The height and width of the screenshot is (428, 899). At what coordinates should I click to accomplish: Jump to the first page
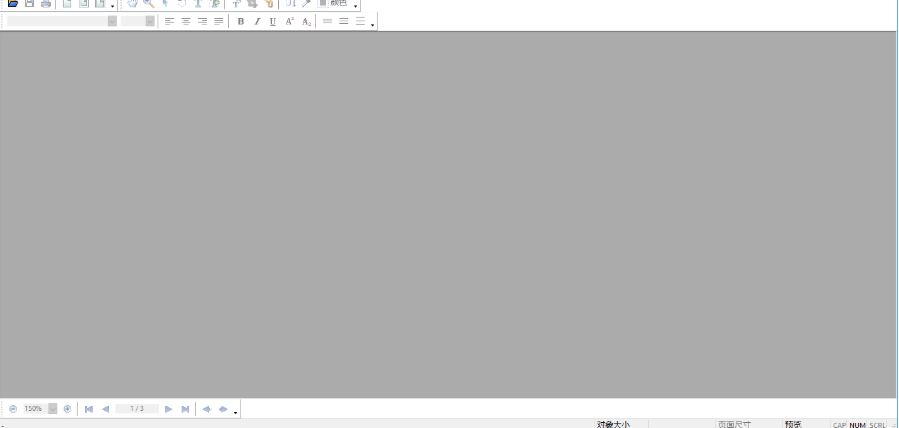click(x=89, y=409)
